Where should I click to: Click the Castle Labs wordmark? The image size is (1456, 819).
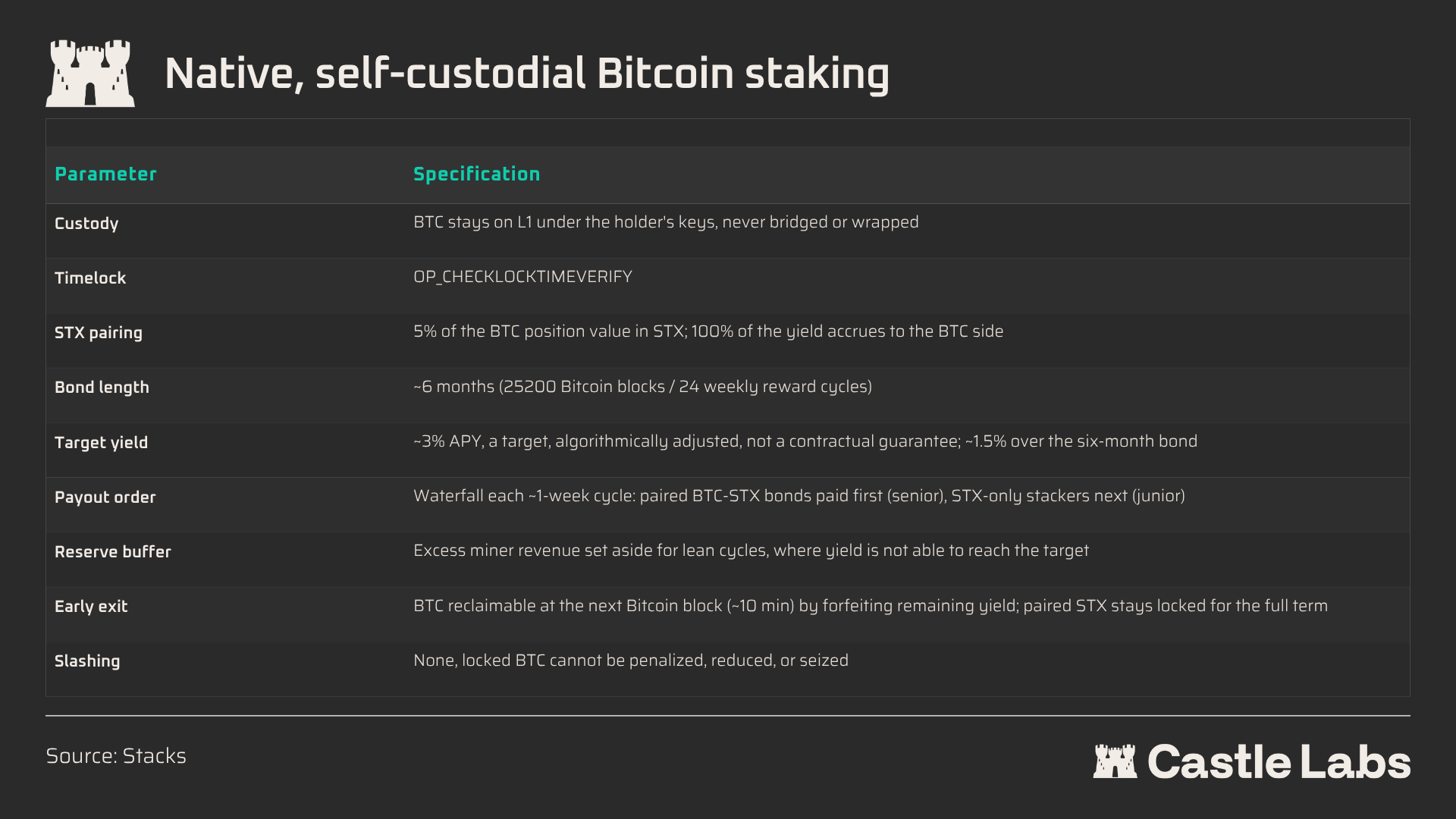point(1279,761)
